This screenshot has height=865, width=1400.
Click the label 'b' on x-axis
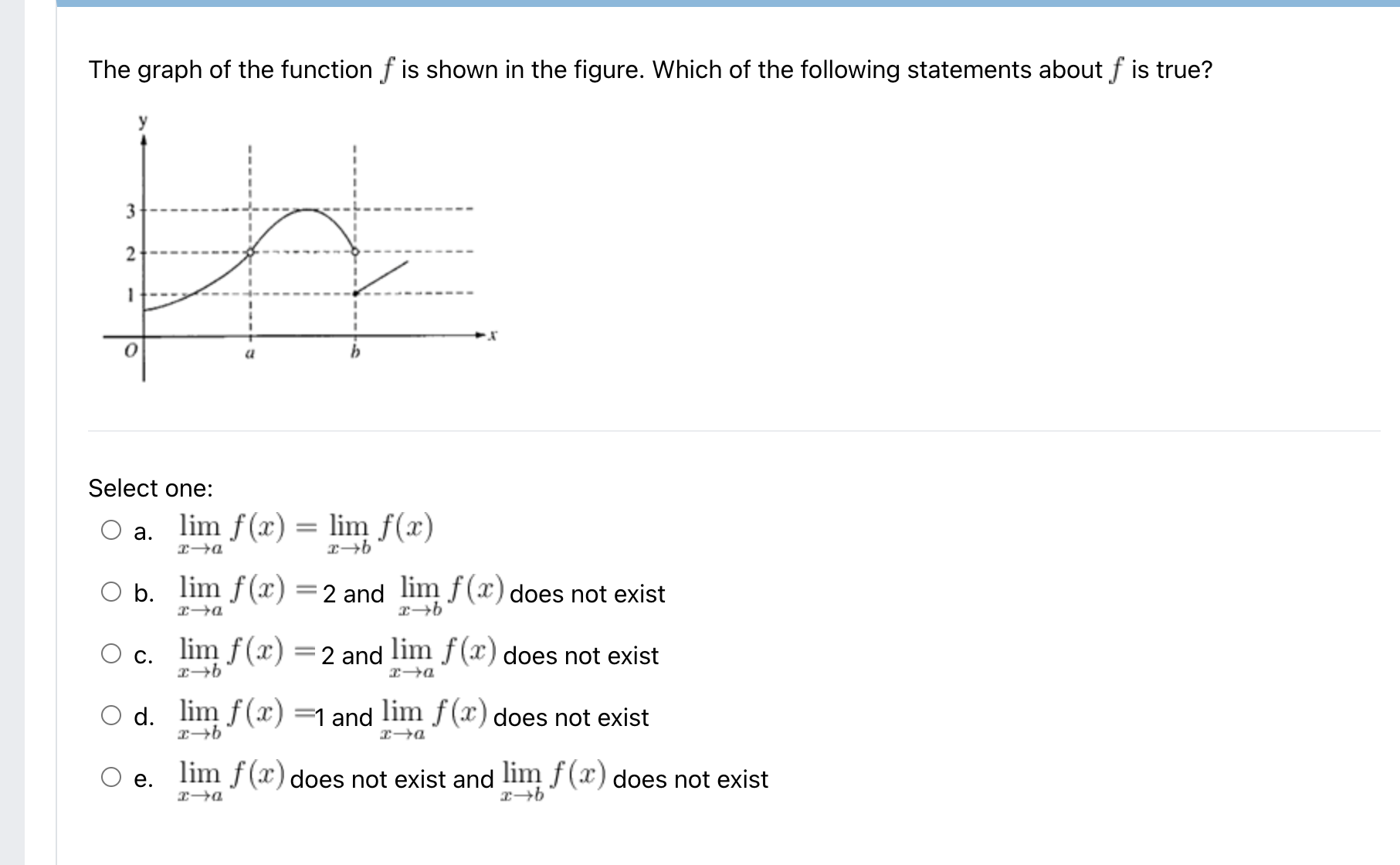pyautogui.click(x=354, y=354)
